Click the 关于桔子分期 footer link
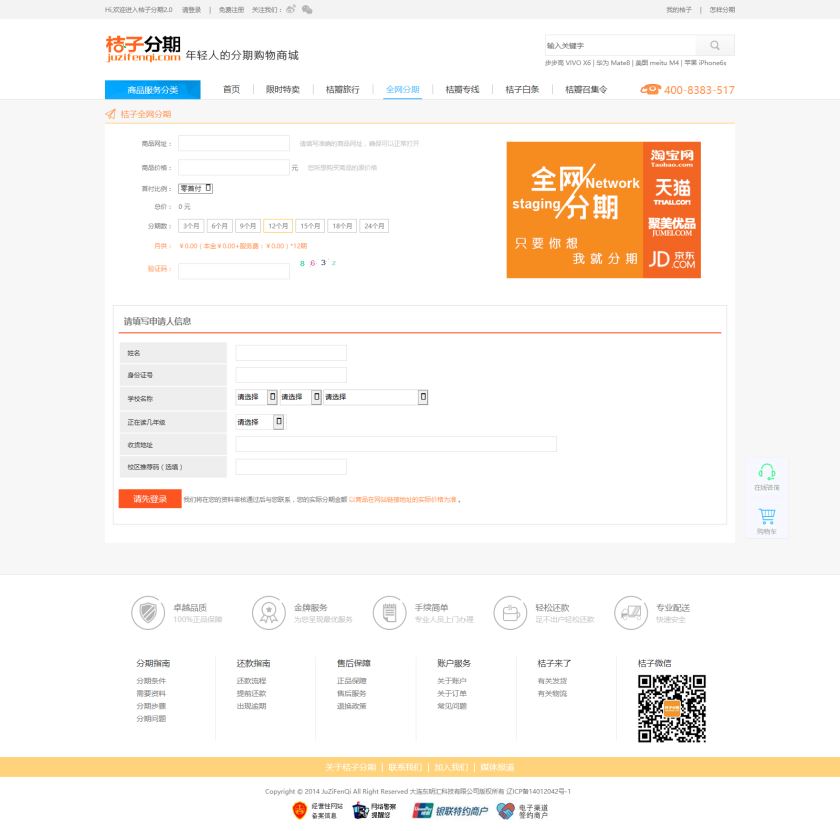 350,767
